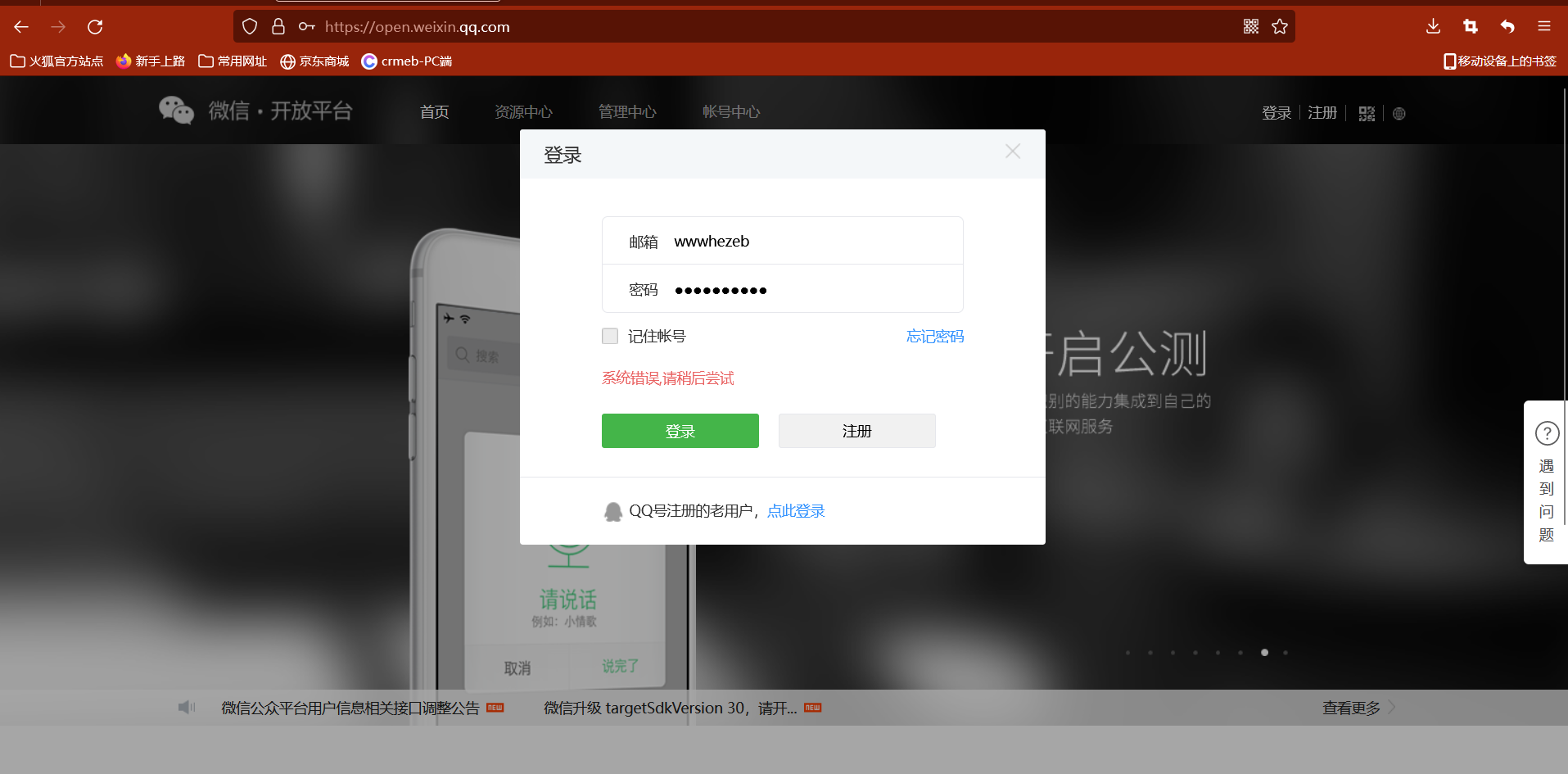Read the 微信公众平台用户信息相关接口调整公告 announcement
This screenshot has width=1568, height=774.
pos(350,708)
